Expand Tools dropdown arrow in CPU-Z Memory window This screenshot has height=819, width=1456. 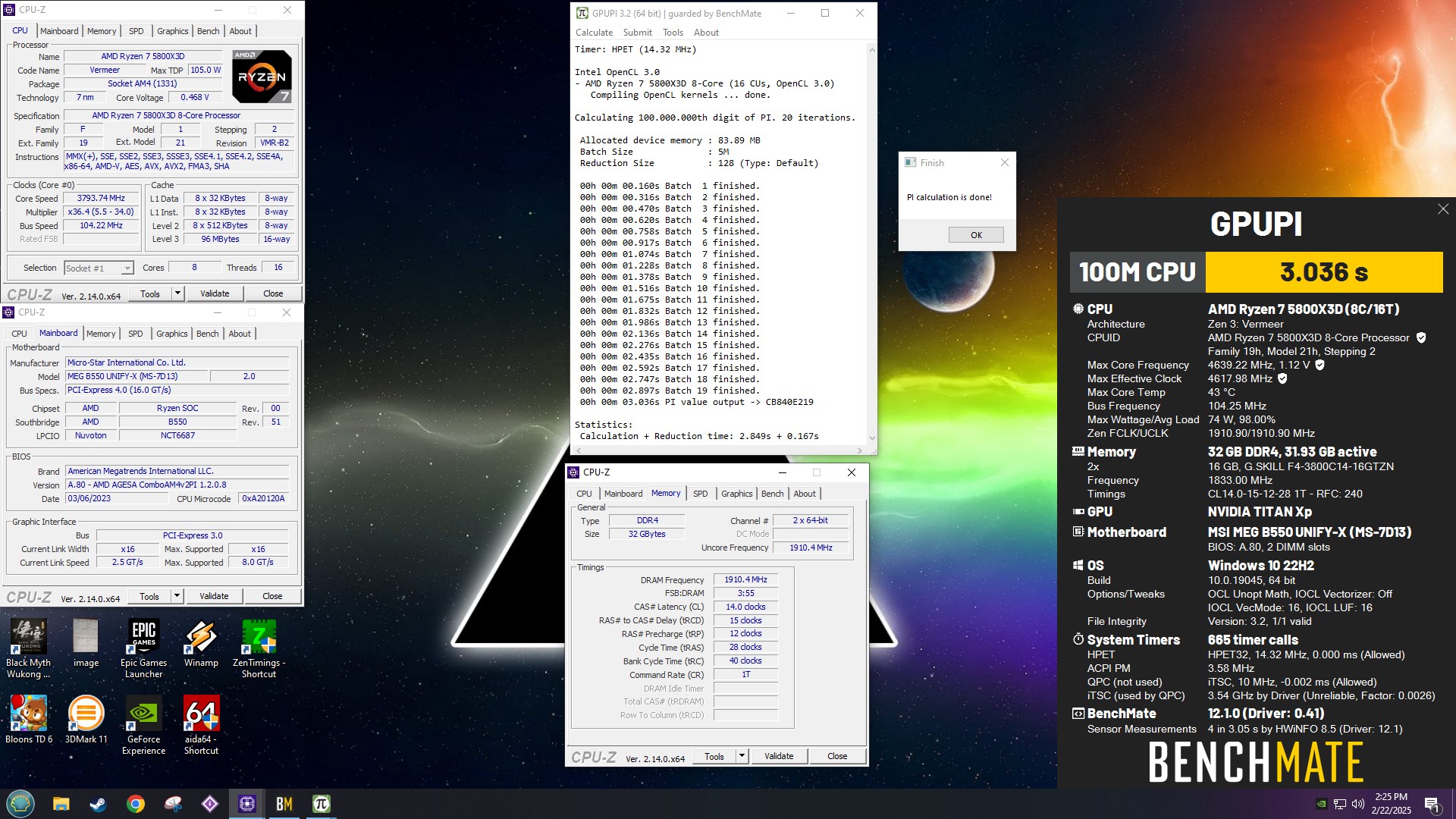click(742, 756)
